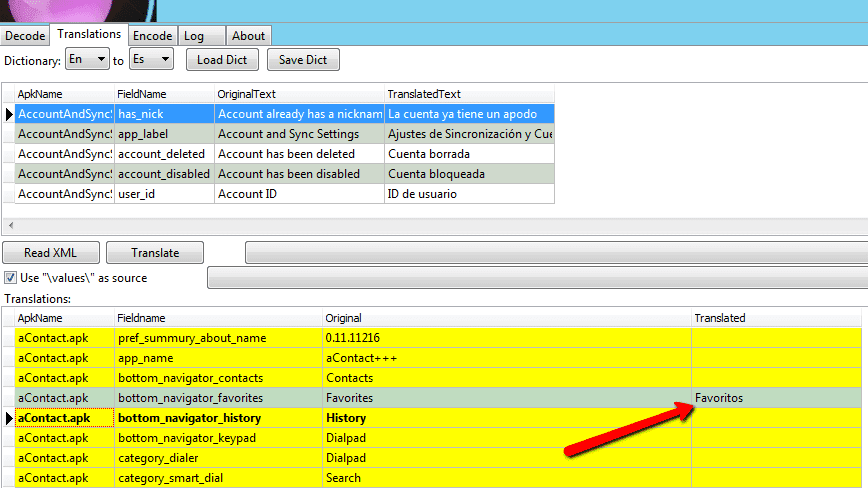Image resolution: width=868 pixels, height=488 pixels.
Task: Click the Read XML button
Action: (50, 253)
